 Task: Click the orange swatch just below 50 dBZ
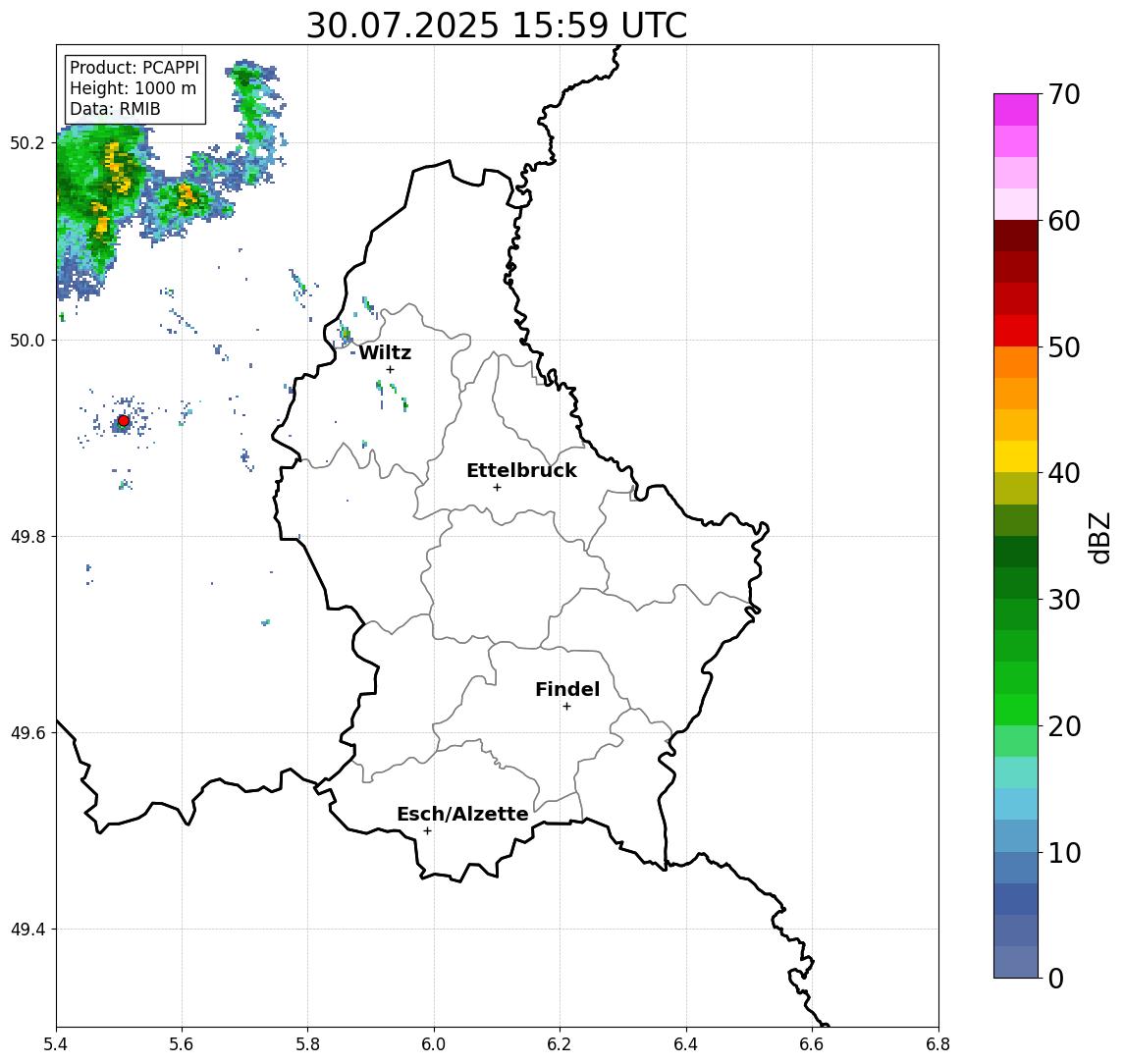tap(1016, 362)
